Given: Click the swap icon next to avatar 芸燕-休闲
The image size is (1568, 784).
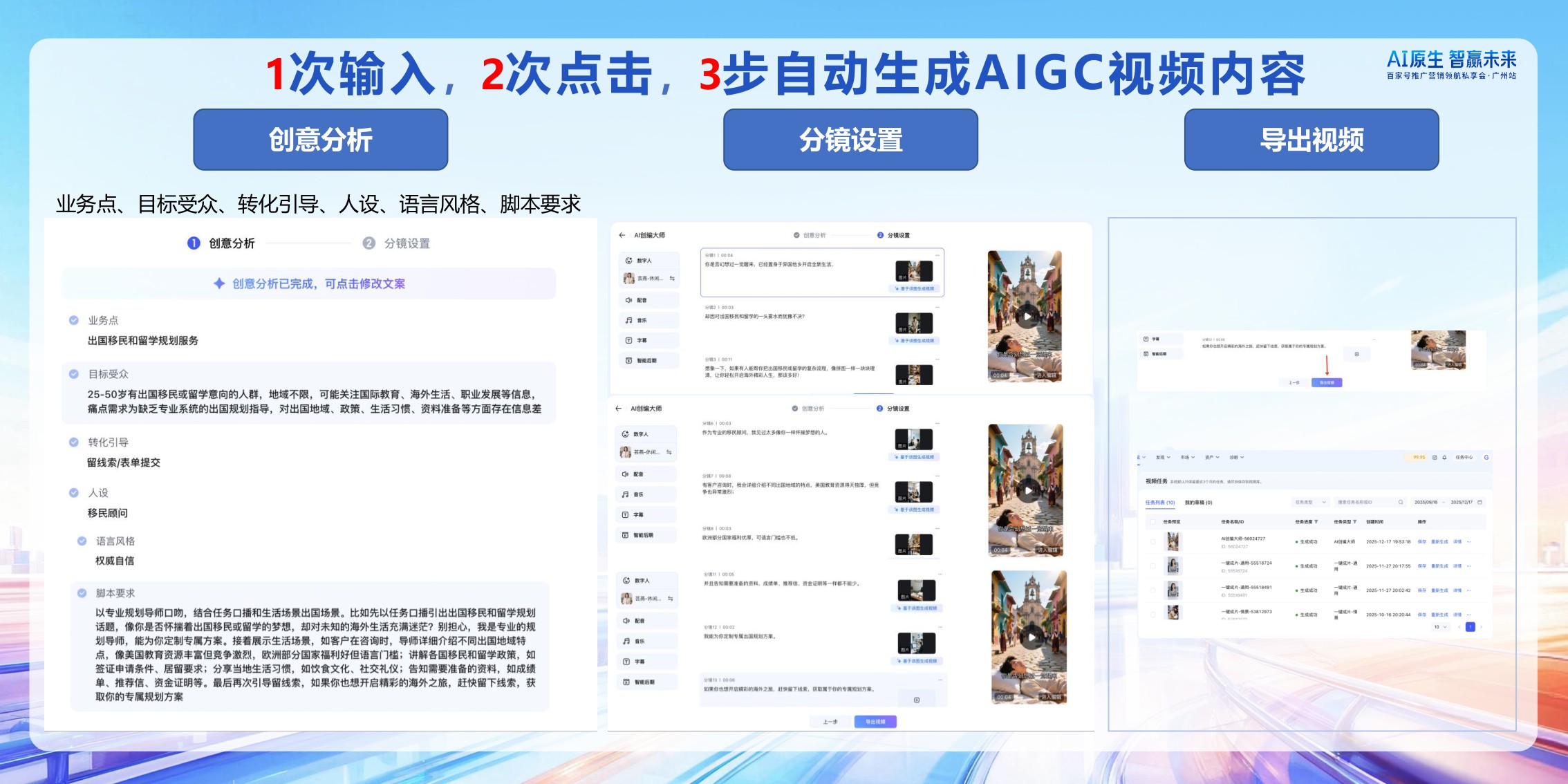Looking at the screenshot, I should [x=673, y=279].
